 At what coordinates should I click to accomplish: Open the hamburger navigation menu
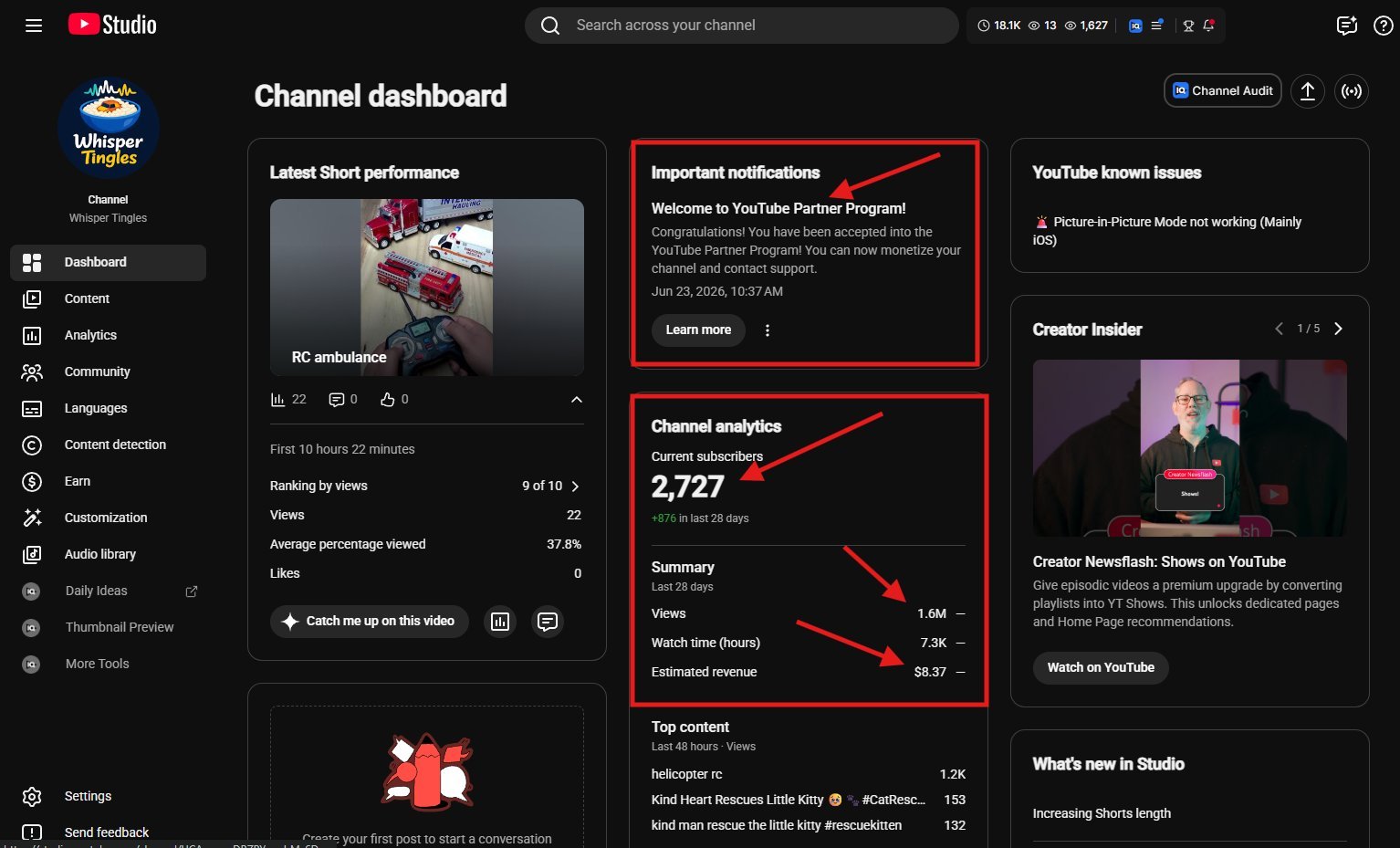[34, 26]
